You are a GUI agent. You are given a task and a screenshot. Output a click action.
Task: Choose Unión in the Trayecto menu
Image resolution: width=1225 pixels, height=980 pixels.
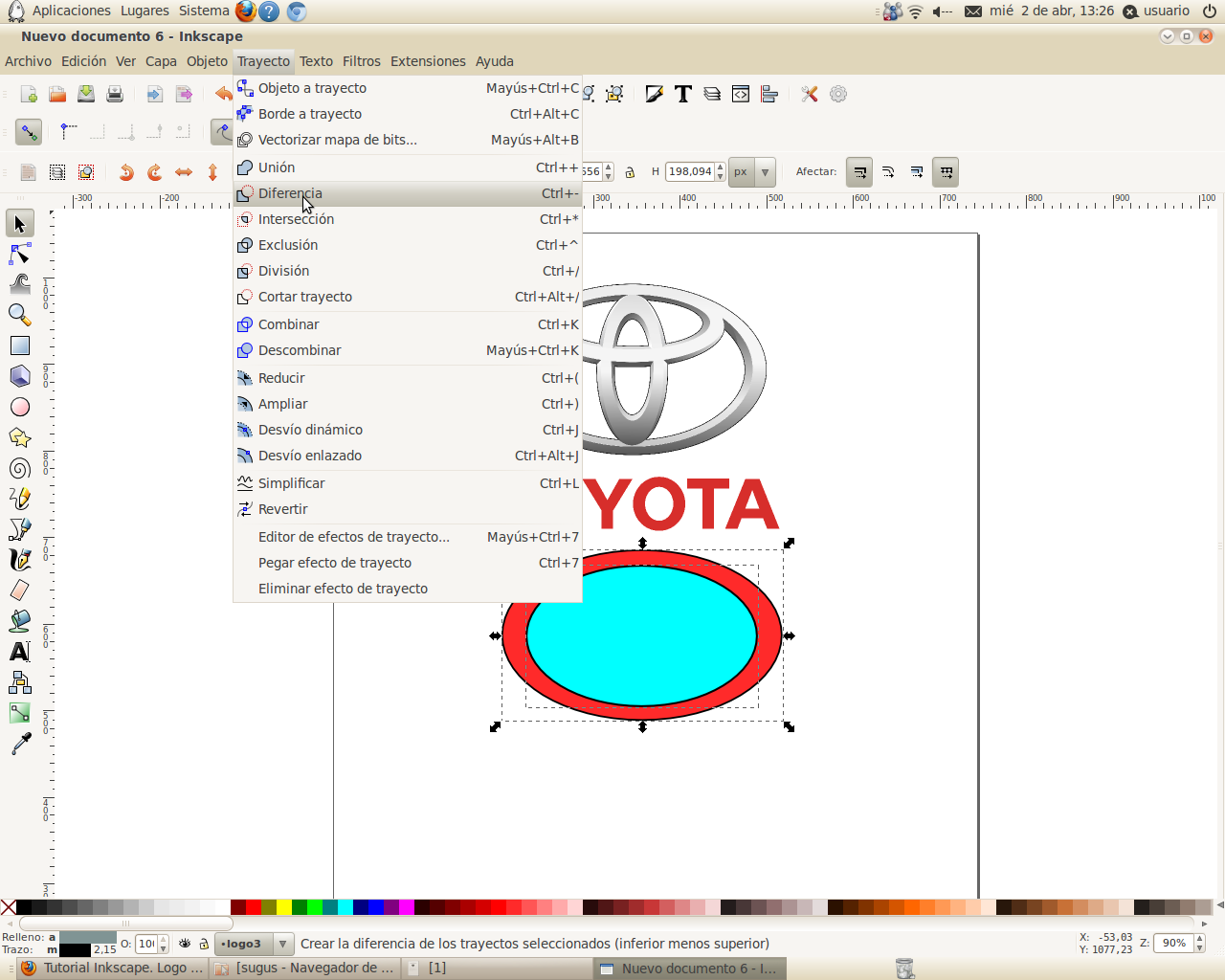[x=408, y=167]
